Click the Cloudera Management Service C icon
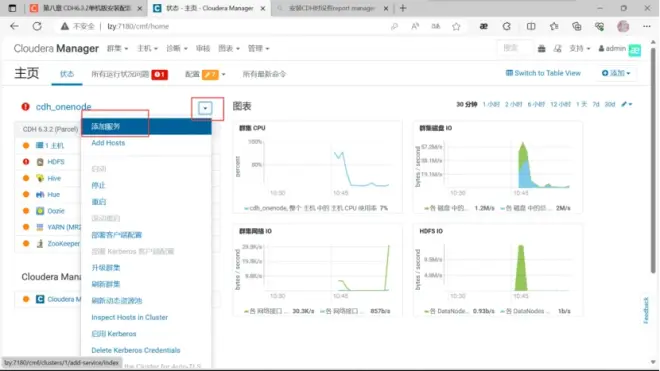 click(40, 299)
